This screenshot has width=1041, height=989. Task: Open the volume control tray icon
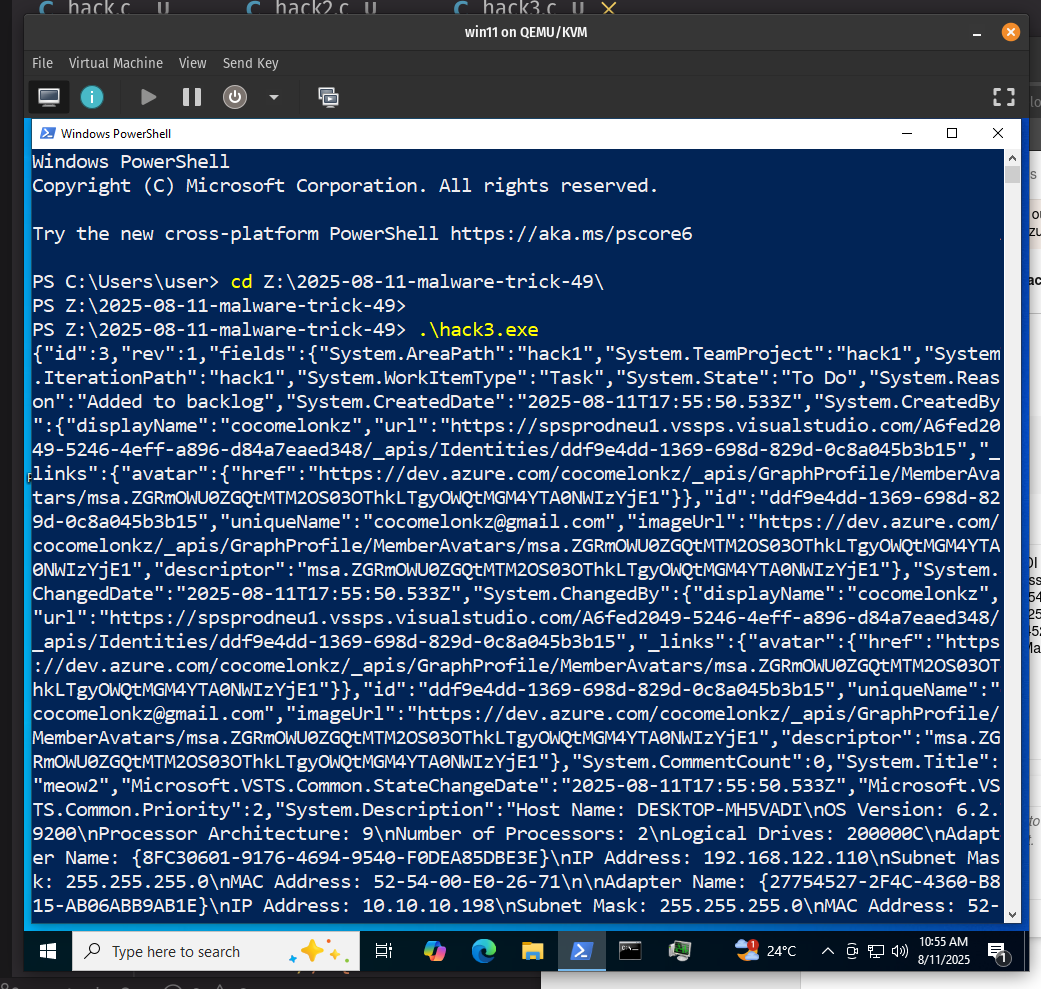[x=900, y=952]
